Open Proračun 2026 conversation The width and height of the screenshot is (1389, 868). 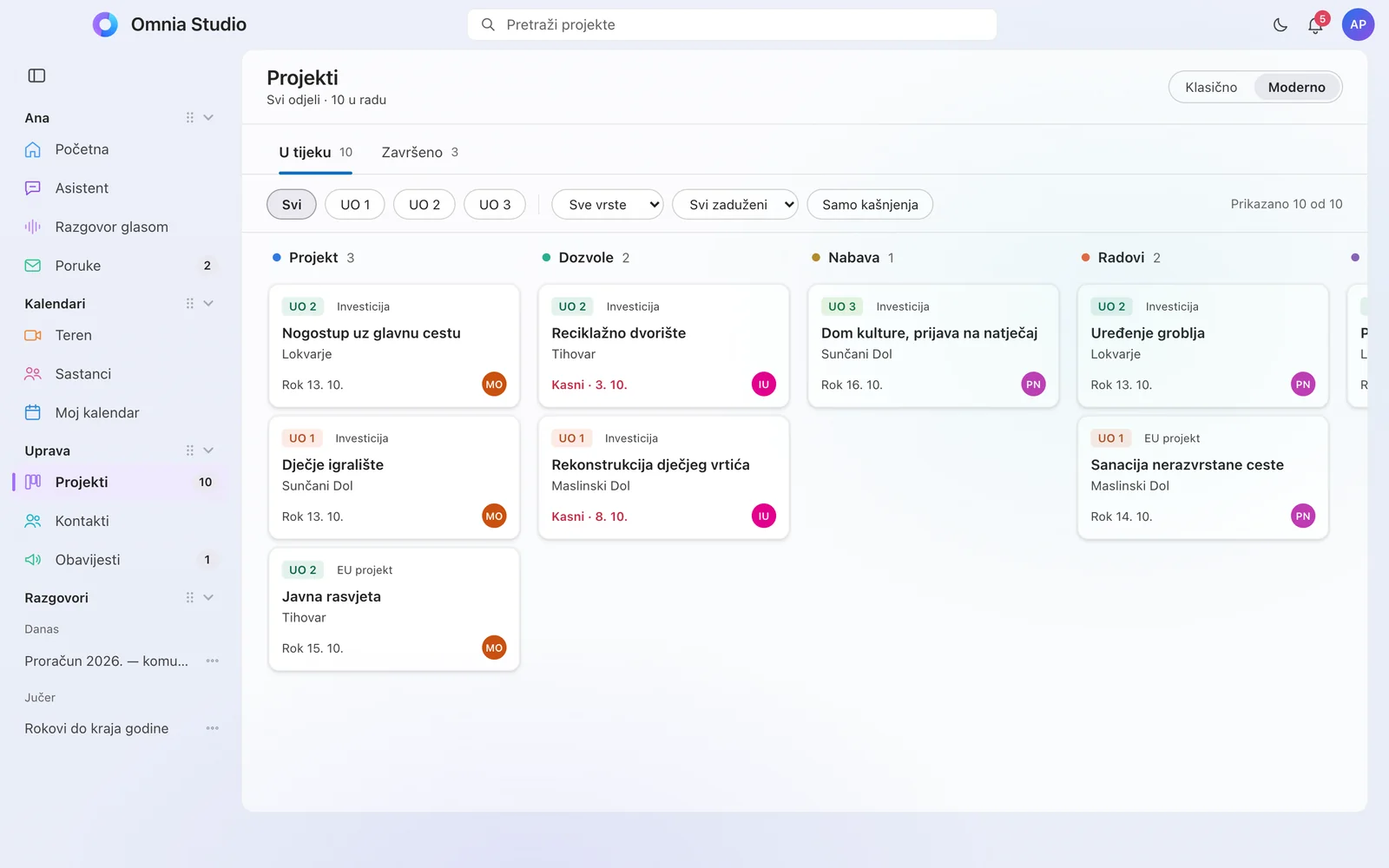pyautogui.click(x=107, y=661)
